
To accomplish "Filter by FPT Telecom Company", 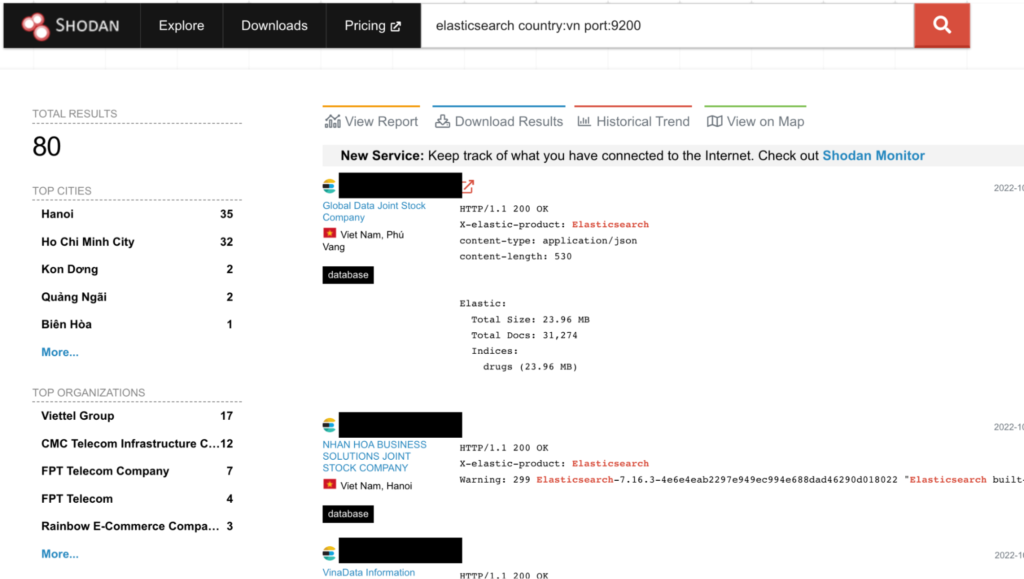I will [x=105, y=471].
